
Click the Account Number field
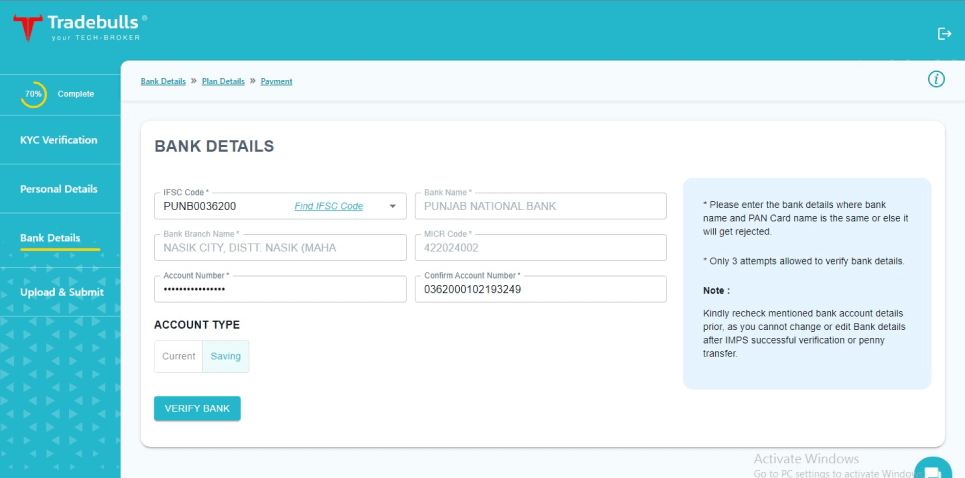pos(280,290)
